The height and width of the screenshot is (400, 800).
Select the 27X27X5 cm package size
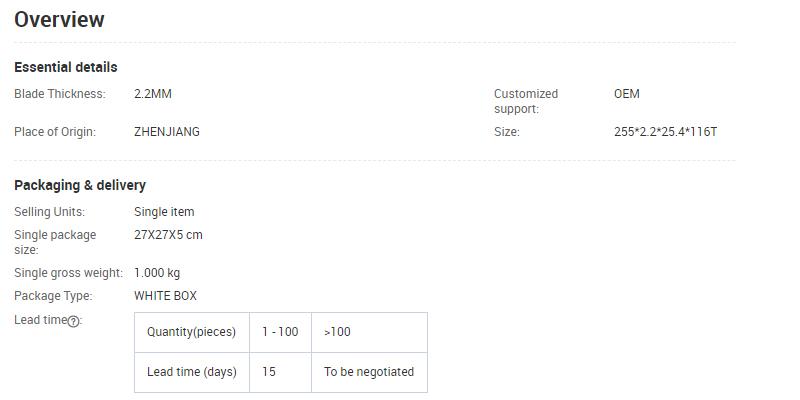point(168,235)
